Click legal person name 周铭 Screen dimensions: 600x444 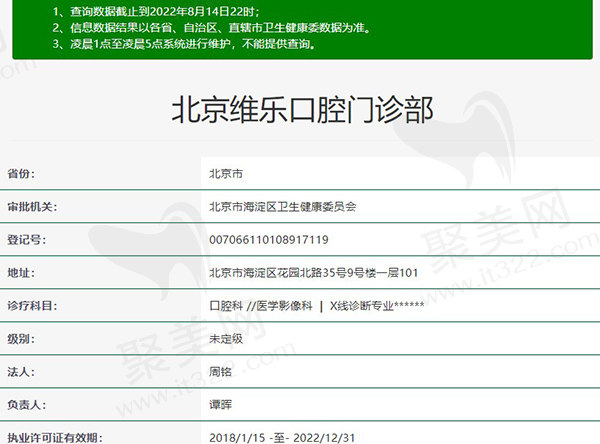[x=220, y=372]
